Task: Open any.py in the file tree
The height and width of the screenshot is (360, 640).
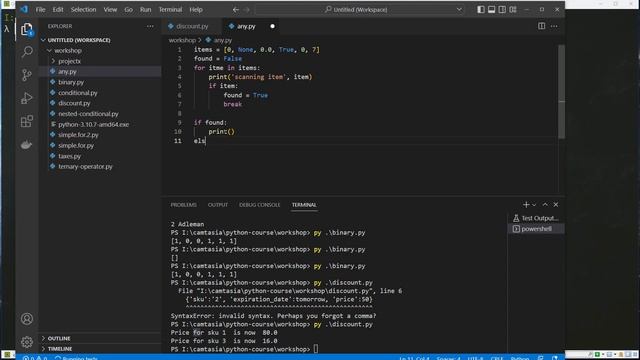Action: point(100,71)
